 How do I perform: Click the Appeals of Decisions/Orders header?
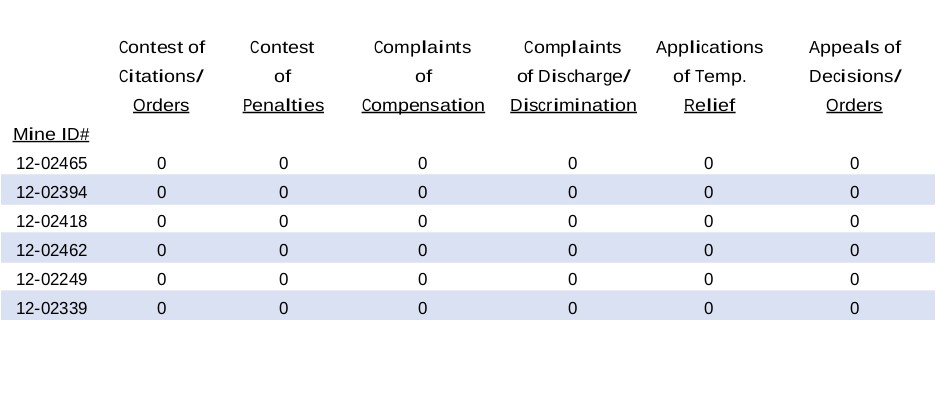pos(854,76)
